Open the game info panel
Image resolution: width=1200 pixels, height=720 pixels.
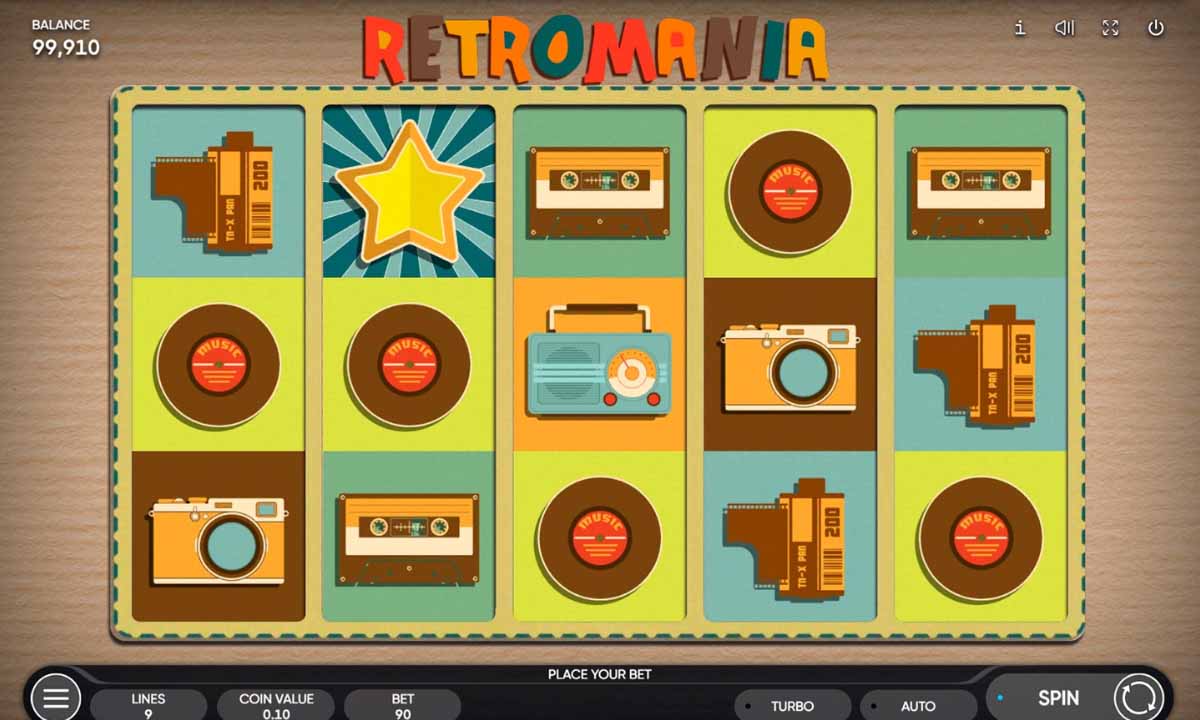(1019, 28)
